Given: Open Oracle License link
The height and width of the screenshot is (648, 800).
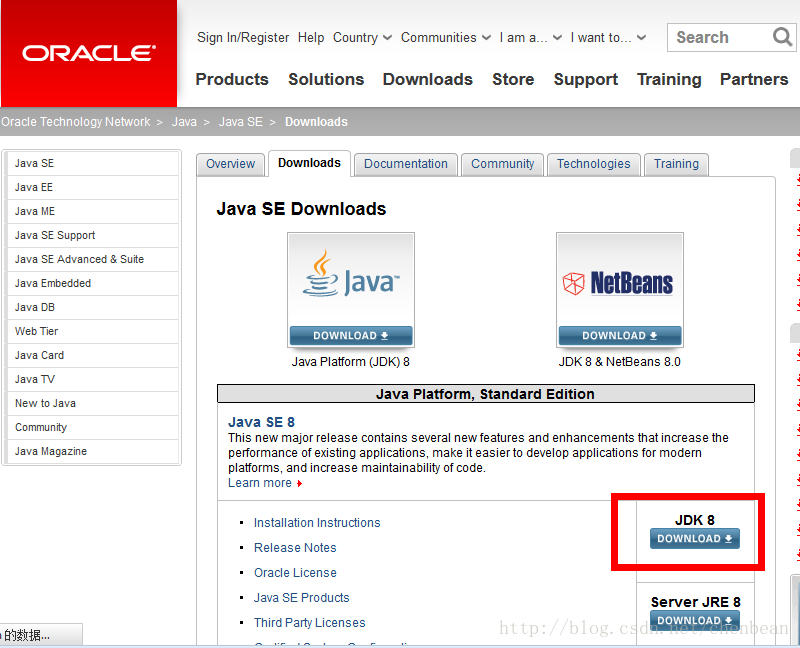Looking at the screenshot, I should [295, 573].
